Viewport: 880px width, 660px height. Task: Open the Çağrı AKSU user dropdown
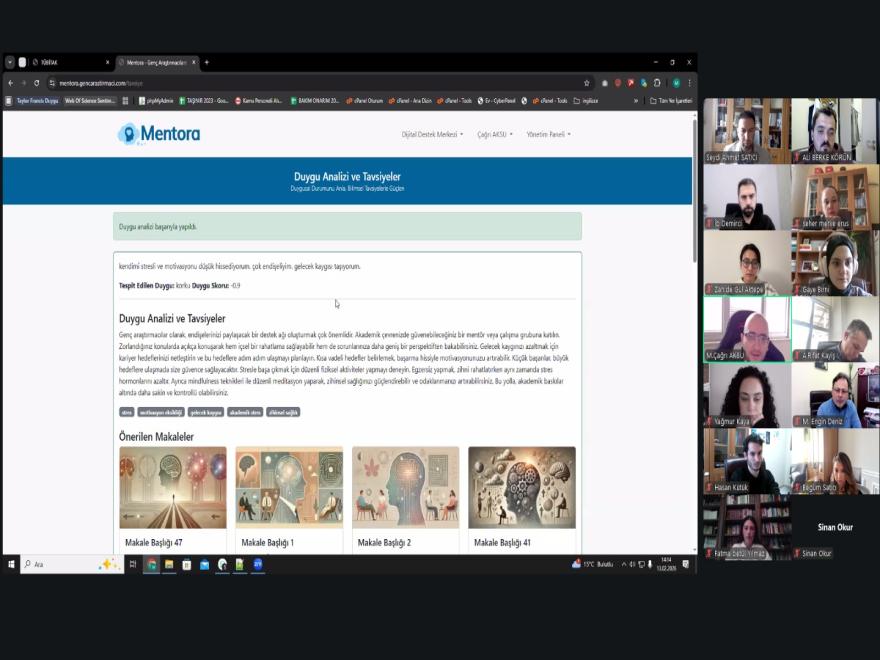tap(495, 134)
